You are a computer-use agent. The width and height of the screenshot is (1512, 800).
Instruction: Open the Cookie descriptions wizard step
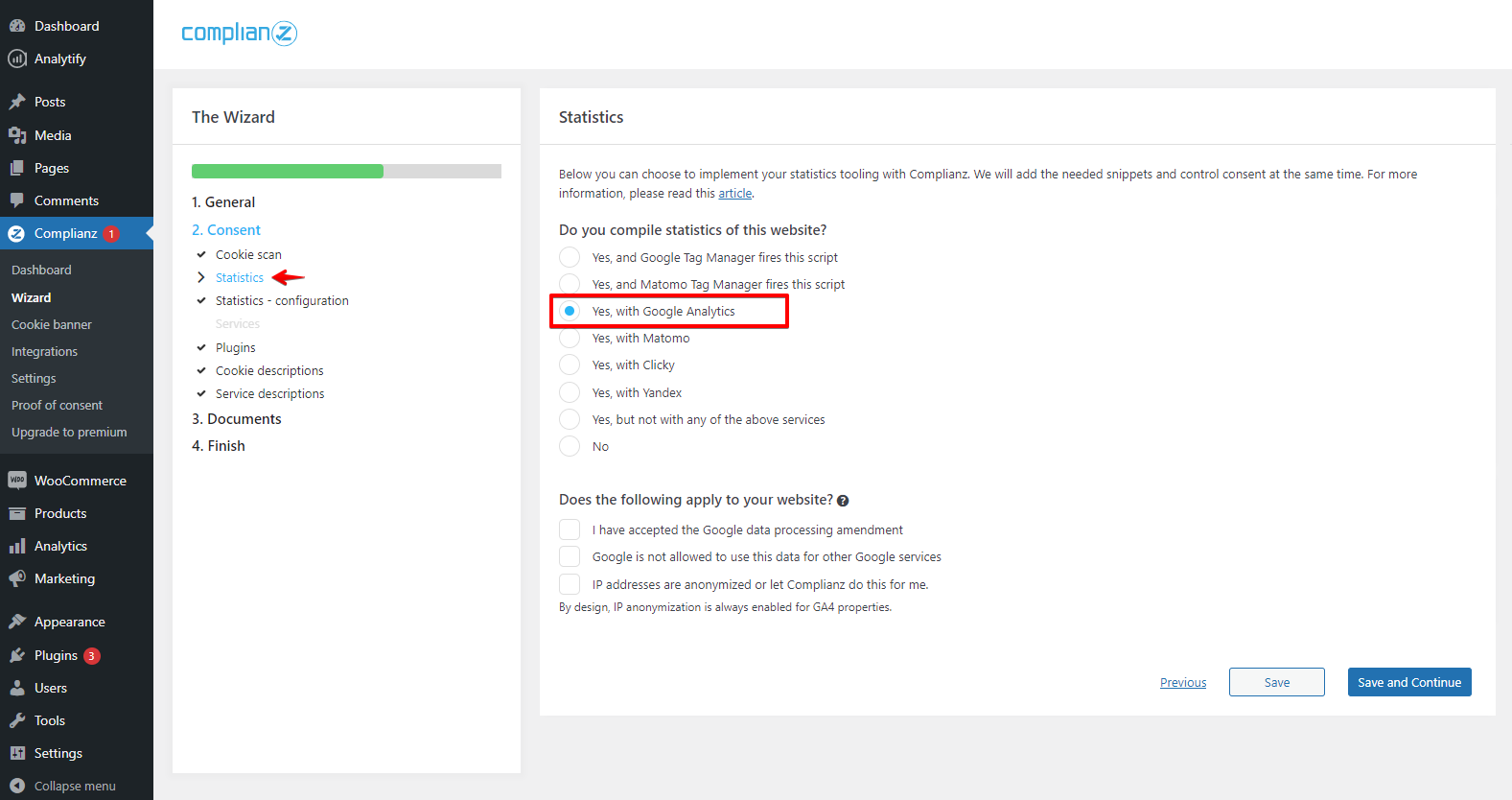point(269,371)
